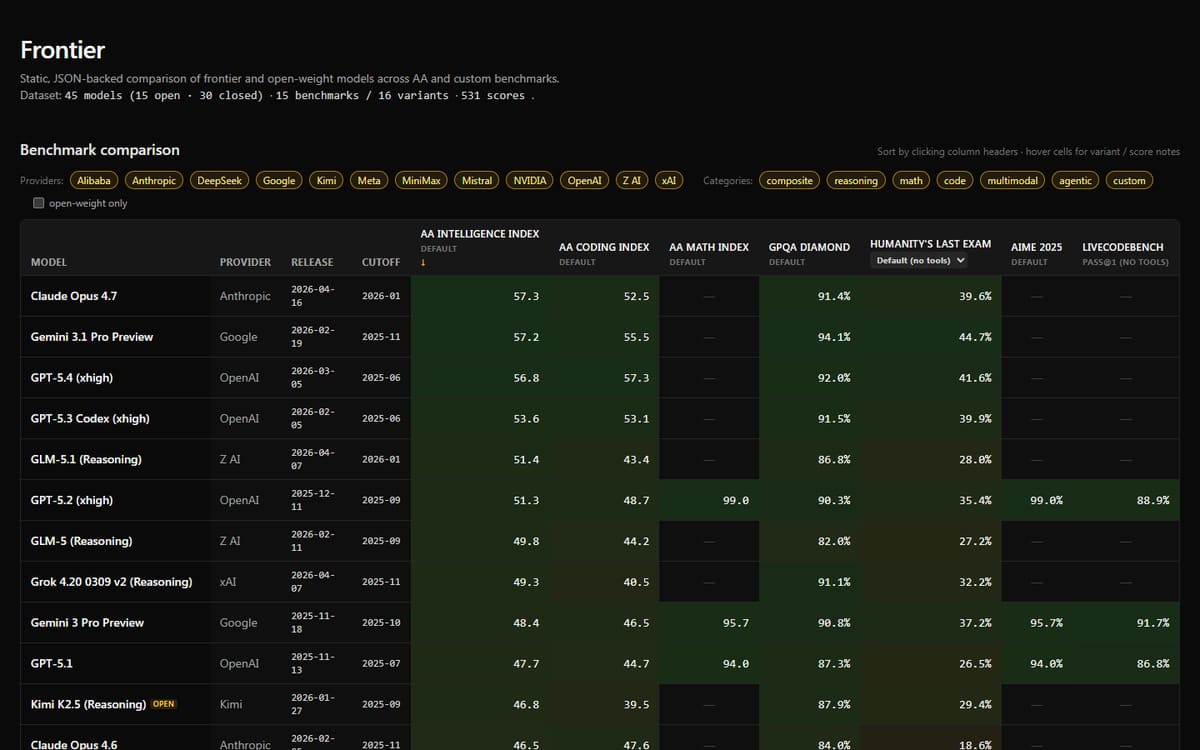This screenshot has height=750, width=1200.
Task: Select the GPT-5.4 (xhigh) model name
Action: [x=72, y=378]
